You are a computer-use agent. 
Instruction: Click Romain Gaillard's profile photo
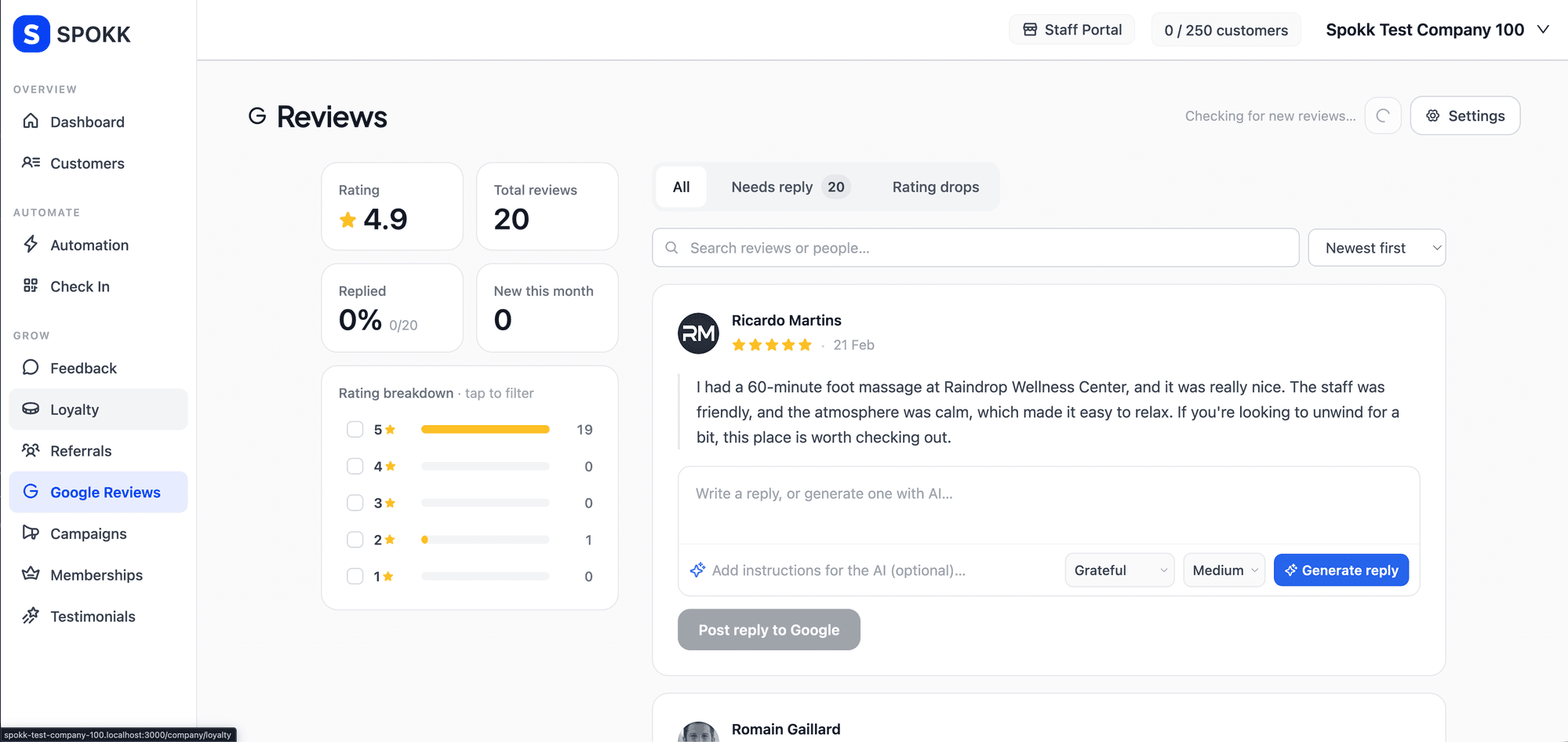pyautogui.click(x=698, y=732)
